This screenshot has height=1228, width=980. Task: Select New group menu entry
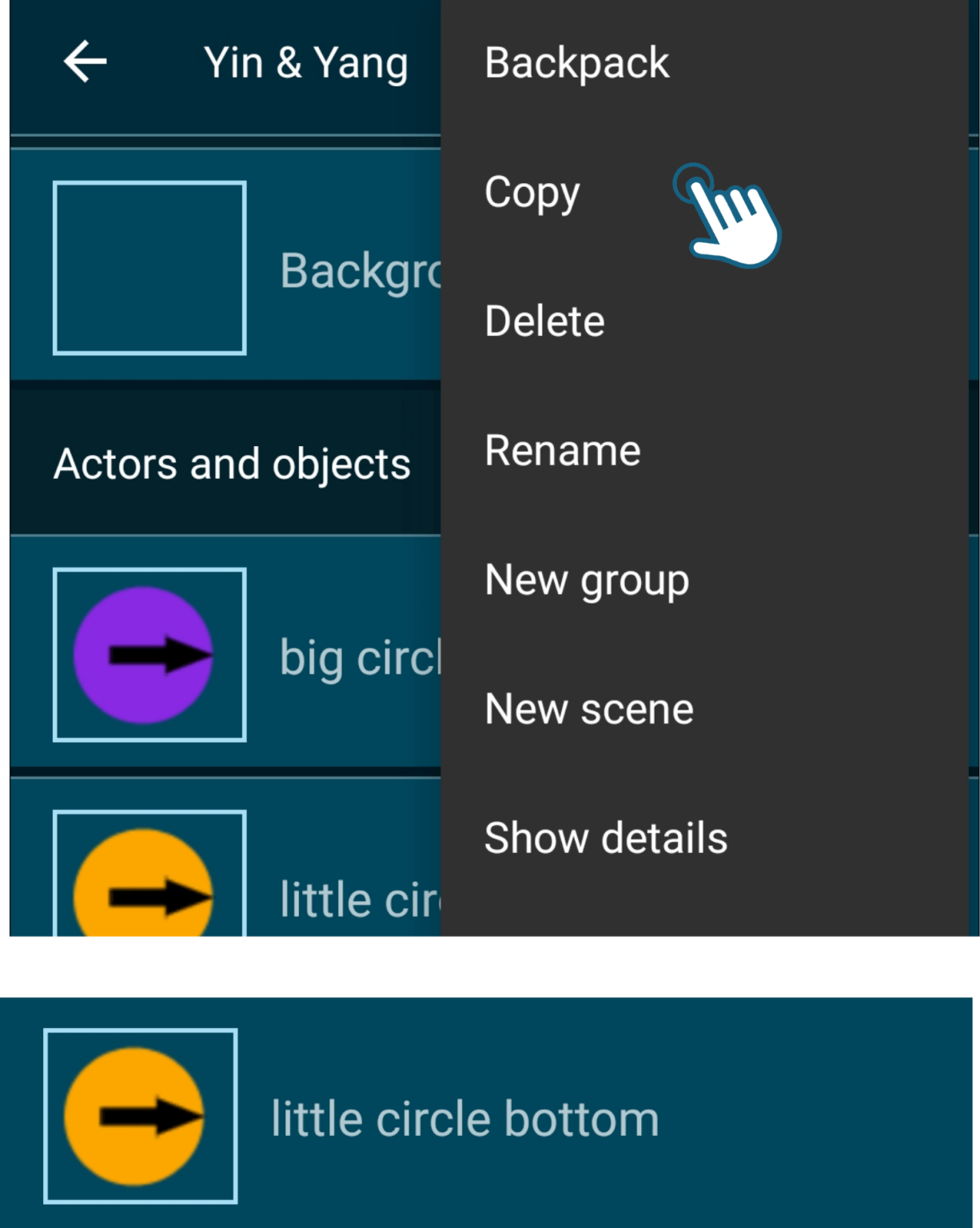pyautogui.click(x=586, y=580)
